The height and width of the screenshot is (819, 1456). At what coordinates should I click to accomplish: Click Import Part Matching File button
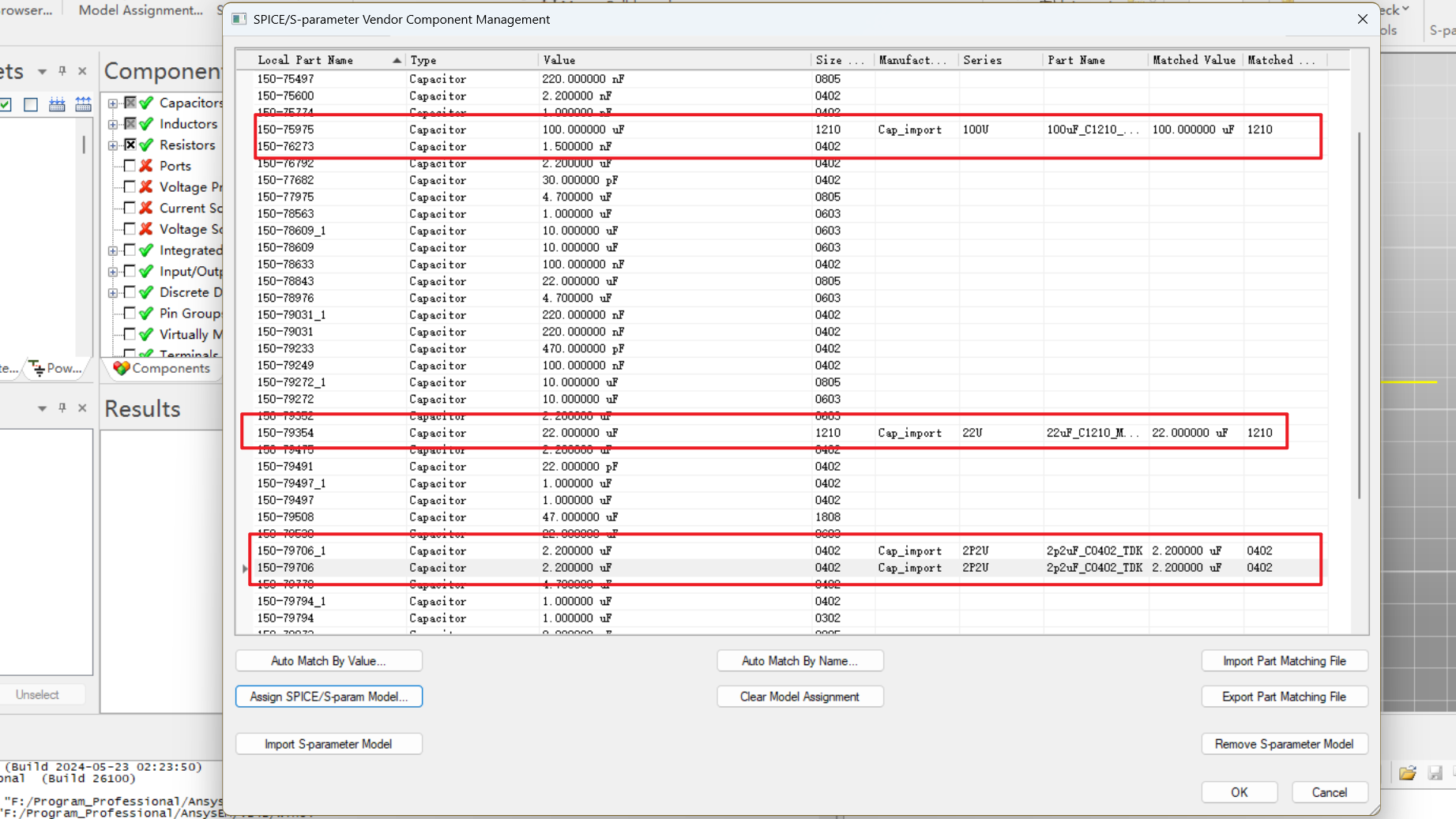point(1285,661)
